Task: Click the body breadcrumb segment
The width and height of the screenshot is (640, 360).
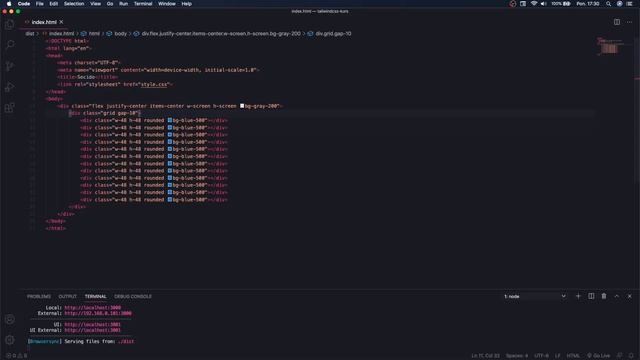Action: coord(120,33)
